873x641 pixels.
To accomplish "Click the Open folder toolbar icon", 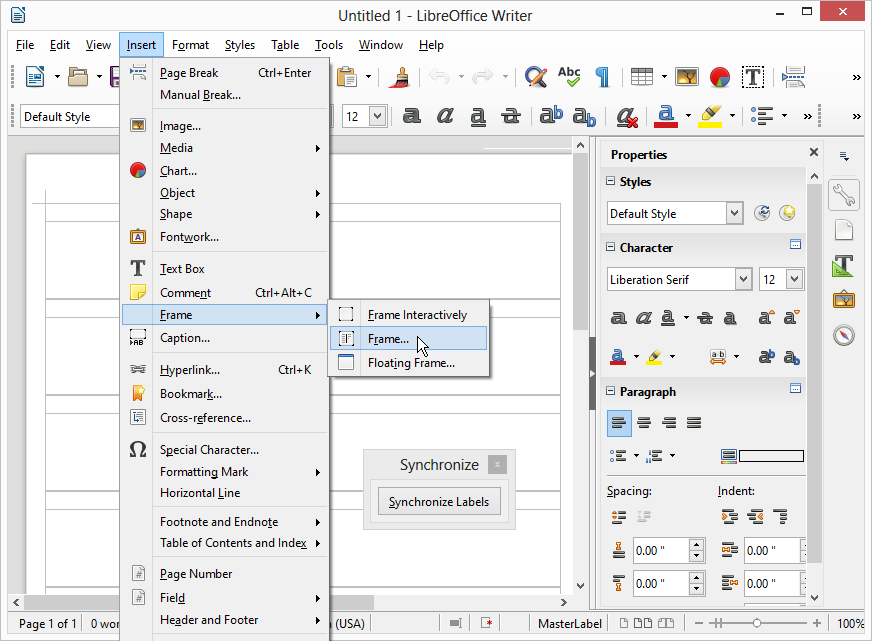I will pyautogui.click(x=78, y=76).
